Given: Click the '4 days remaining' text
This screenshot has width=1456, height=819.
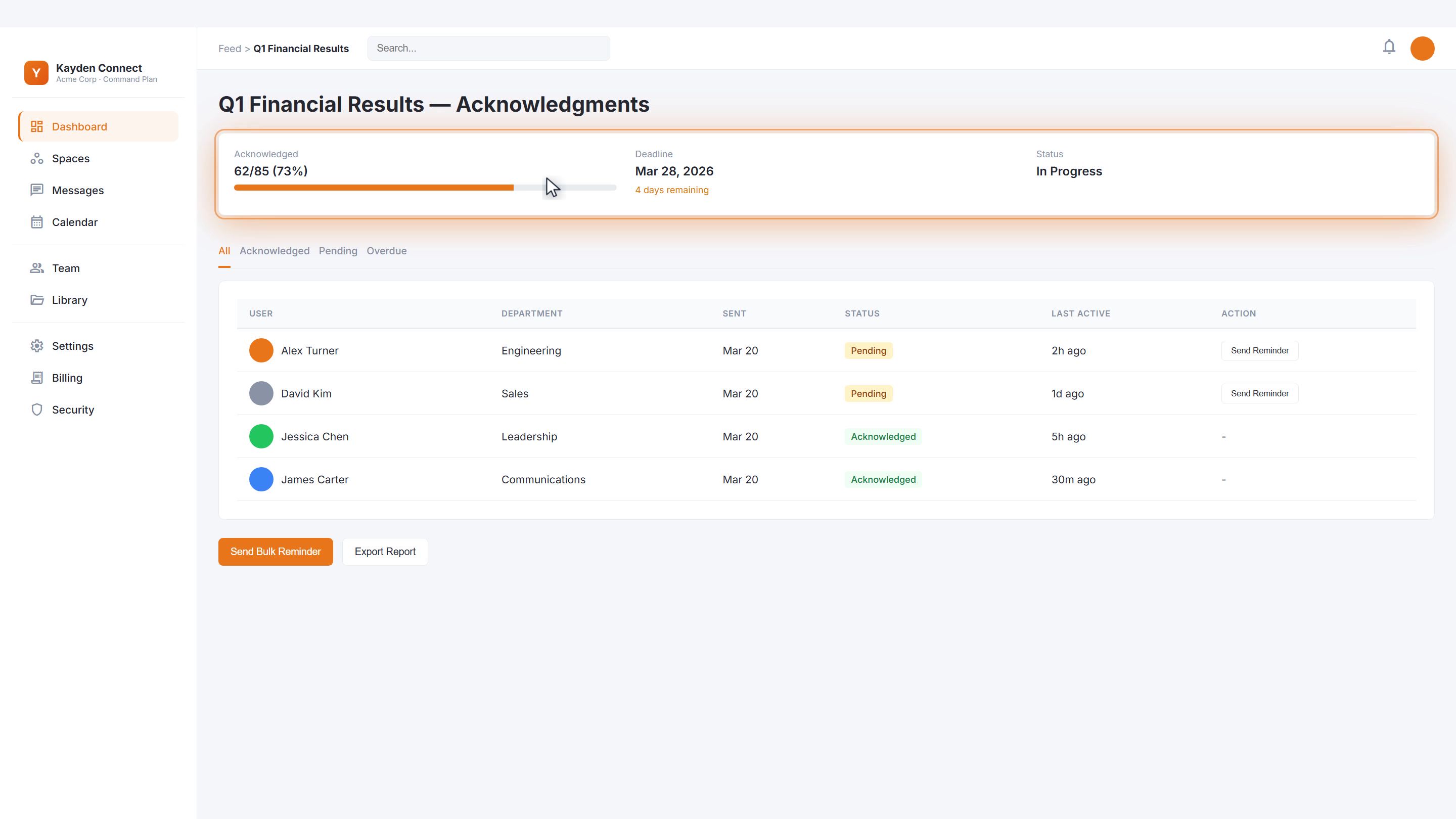Looking at the screenshot, I should pyautogui.click(x=672, y=190).
